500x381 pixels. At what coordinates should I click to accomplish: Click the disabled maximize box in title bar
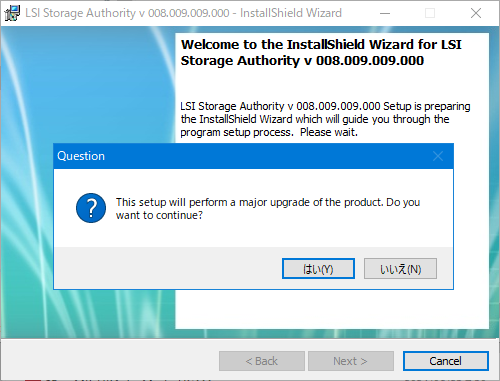[x=430, y=13]
